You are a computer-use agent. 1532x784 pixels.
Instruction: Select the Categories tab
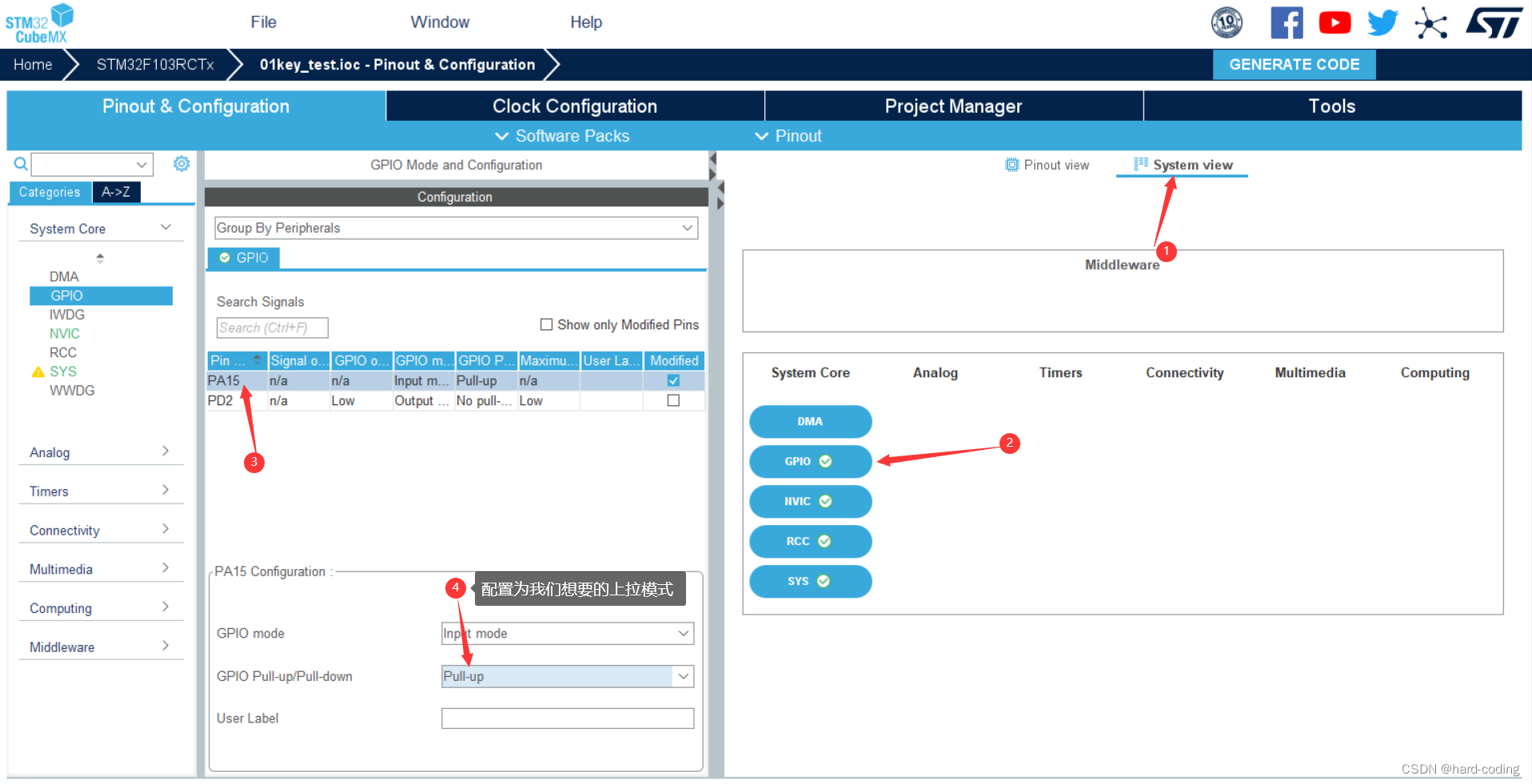tap(50, 192)
